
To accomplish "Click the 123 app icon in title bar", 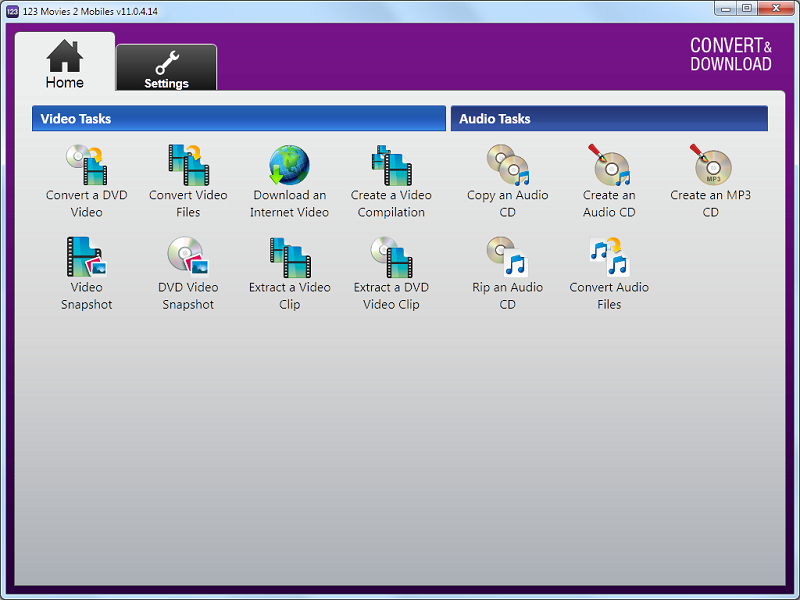I will [x=11, y=11].
